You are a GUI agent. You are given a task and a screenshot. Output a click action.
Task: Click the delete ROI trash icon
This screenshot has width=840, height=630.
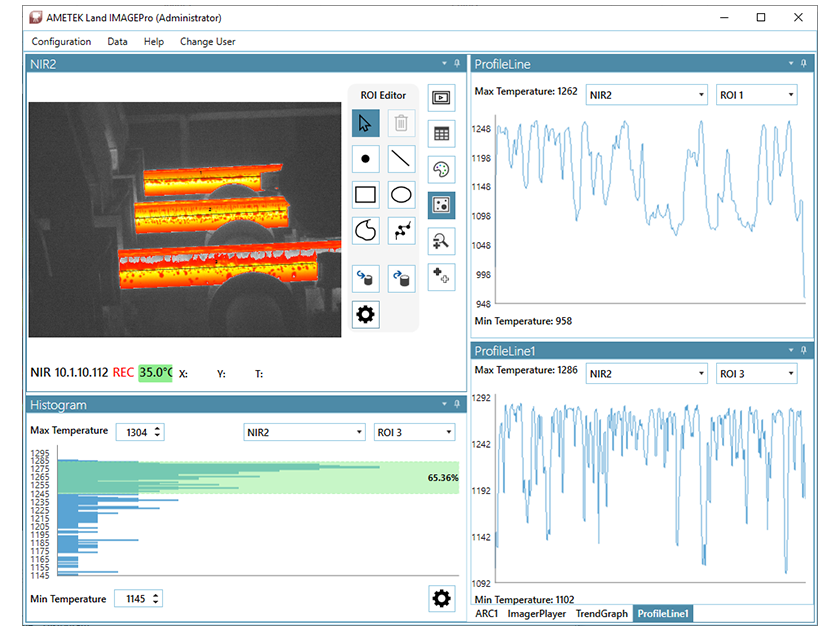click(401, 123)
